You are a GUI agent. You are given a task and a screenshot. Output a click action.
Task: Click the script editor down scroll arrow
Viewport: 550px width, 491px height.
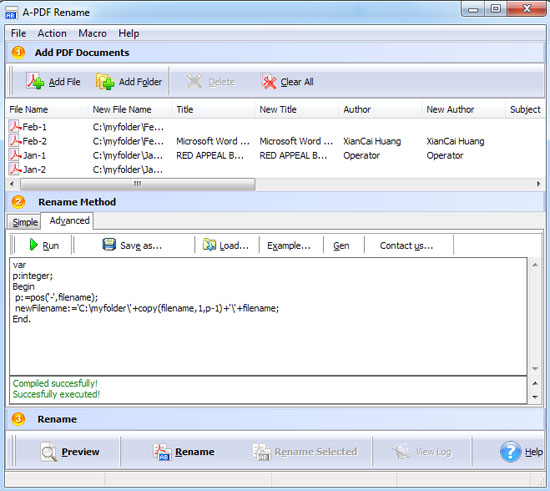point(535,369)
